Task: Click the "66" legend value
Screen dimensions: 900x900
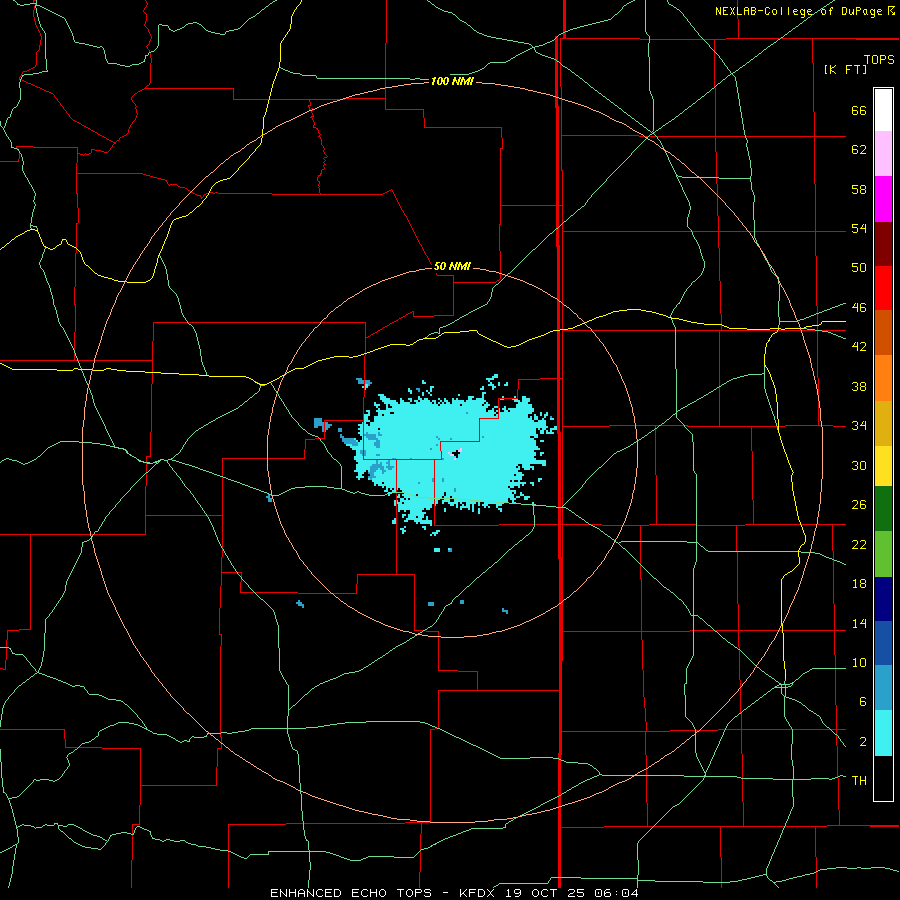Action: (x=859, y=111)
